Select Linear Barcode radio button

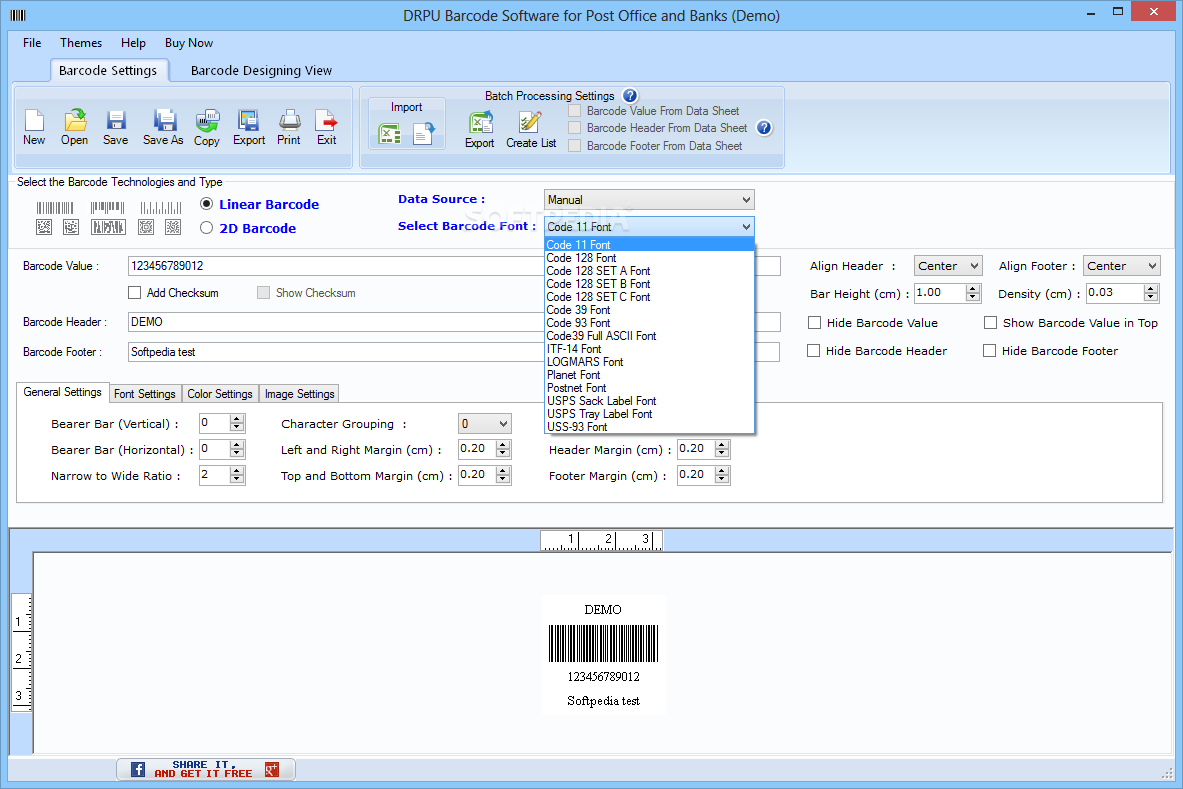point(207,204)
